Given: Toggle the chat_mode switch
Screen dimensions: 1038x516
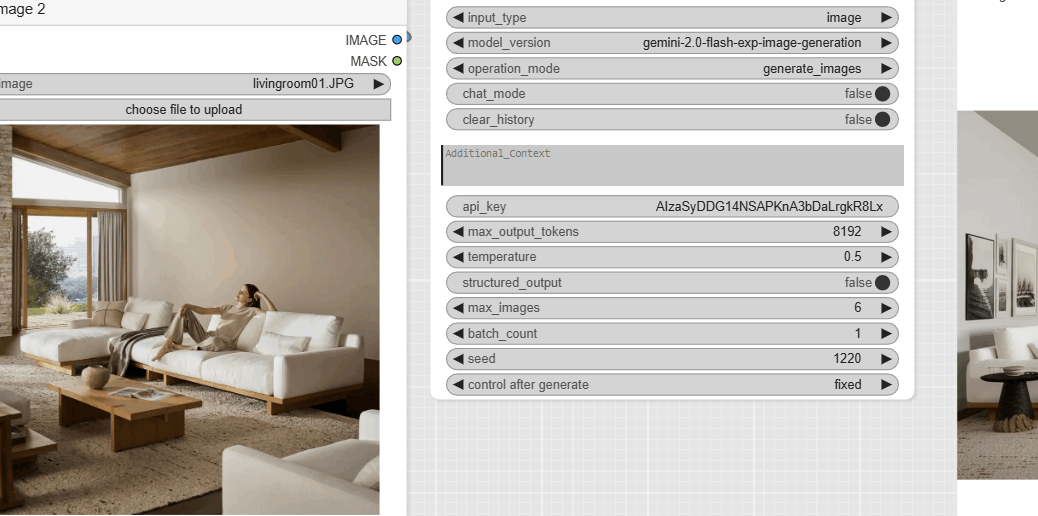Looking at the screenshot, I should (x=882, y=94).
